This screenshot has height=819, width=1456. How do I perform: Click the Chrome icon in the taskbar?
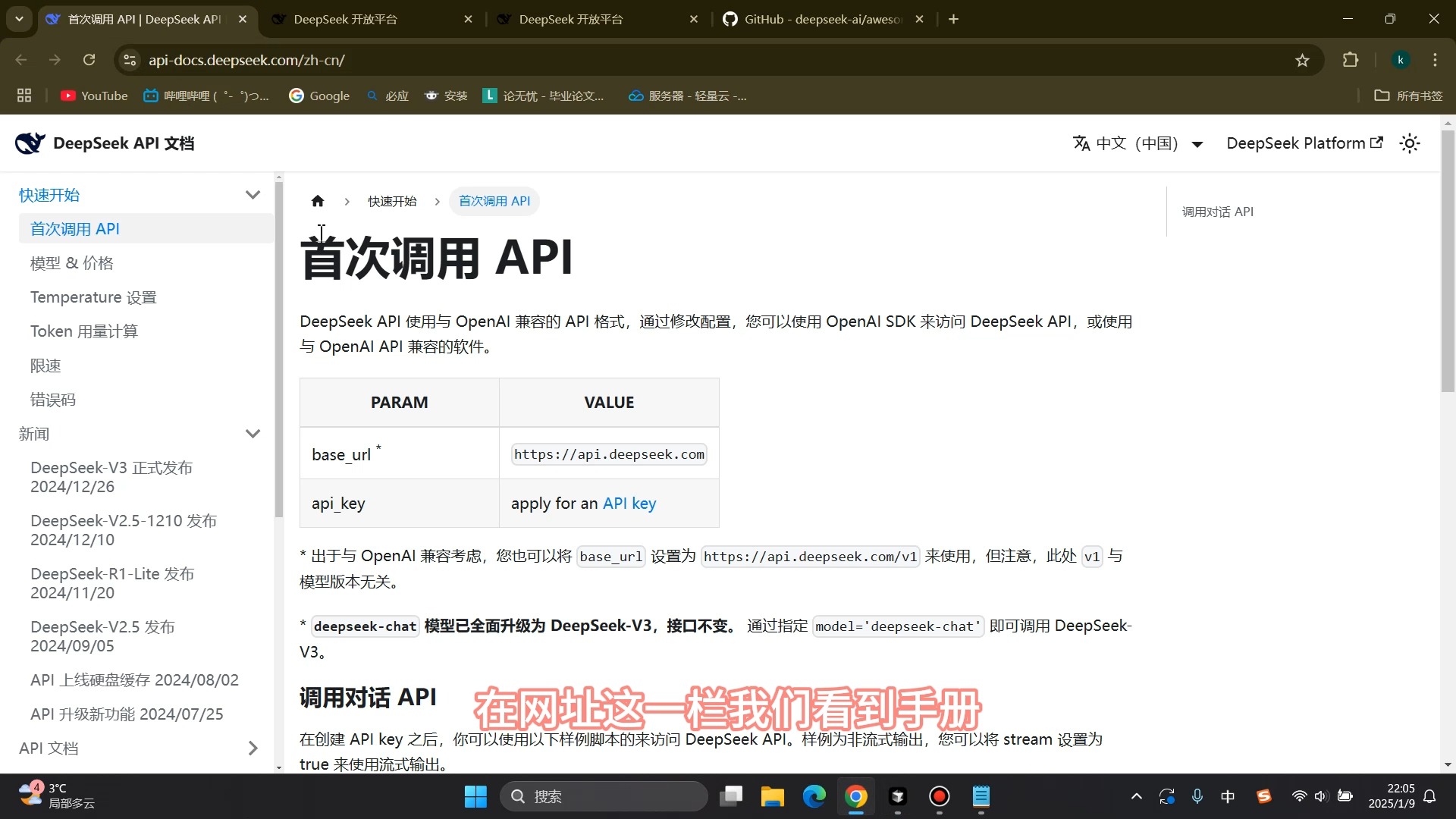(856, 796)
